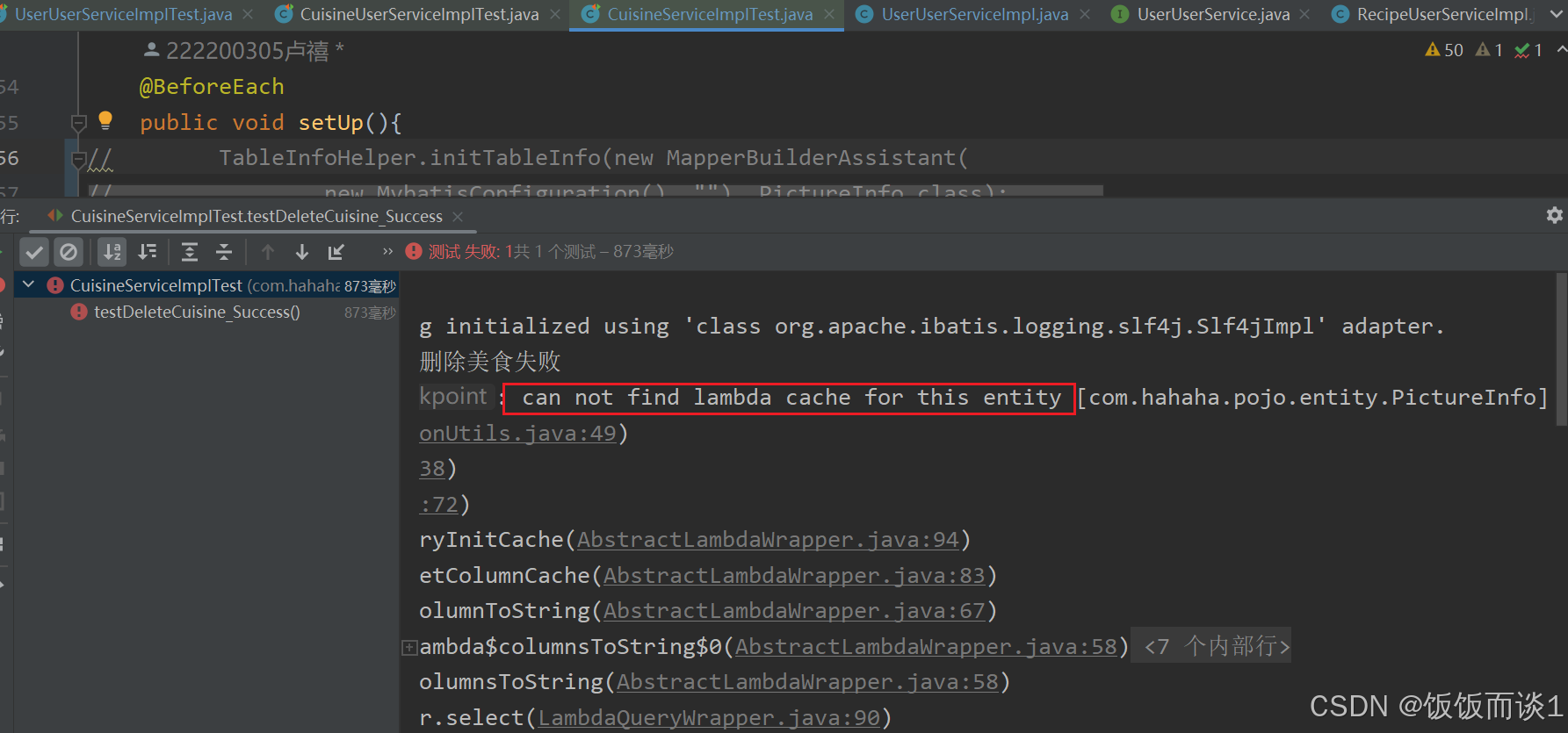Open AbstractLambdaWrapper.java:83 link
The image size is (1568, 733).
coord(793,576)
